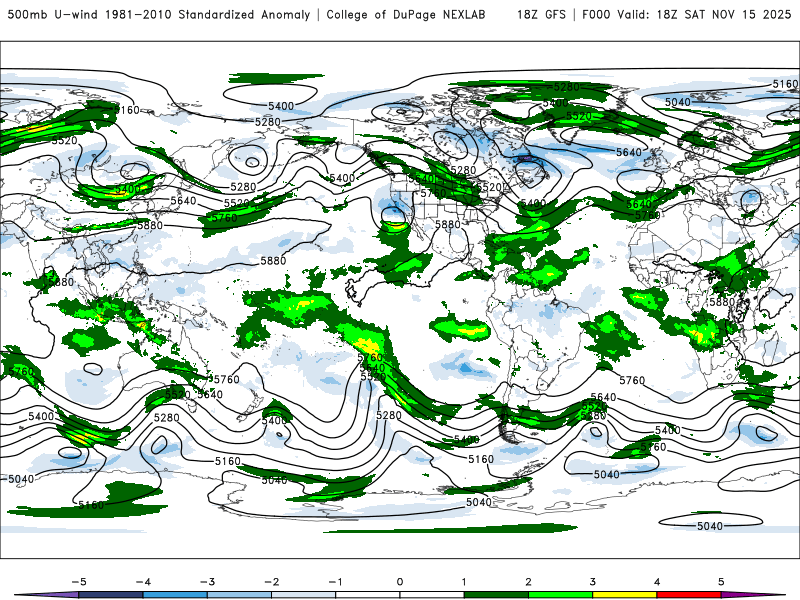
Task: Click 'F000 Valid: 18Z SAT NOV 15 2025' text
Action: click(x=687, y=14)
